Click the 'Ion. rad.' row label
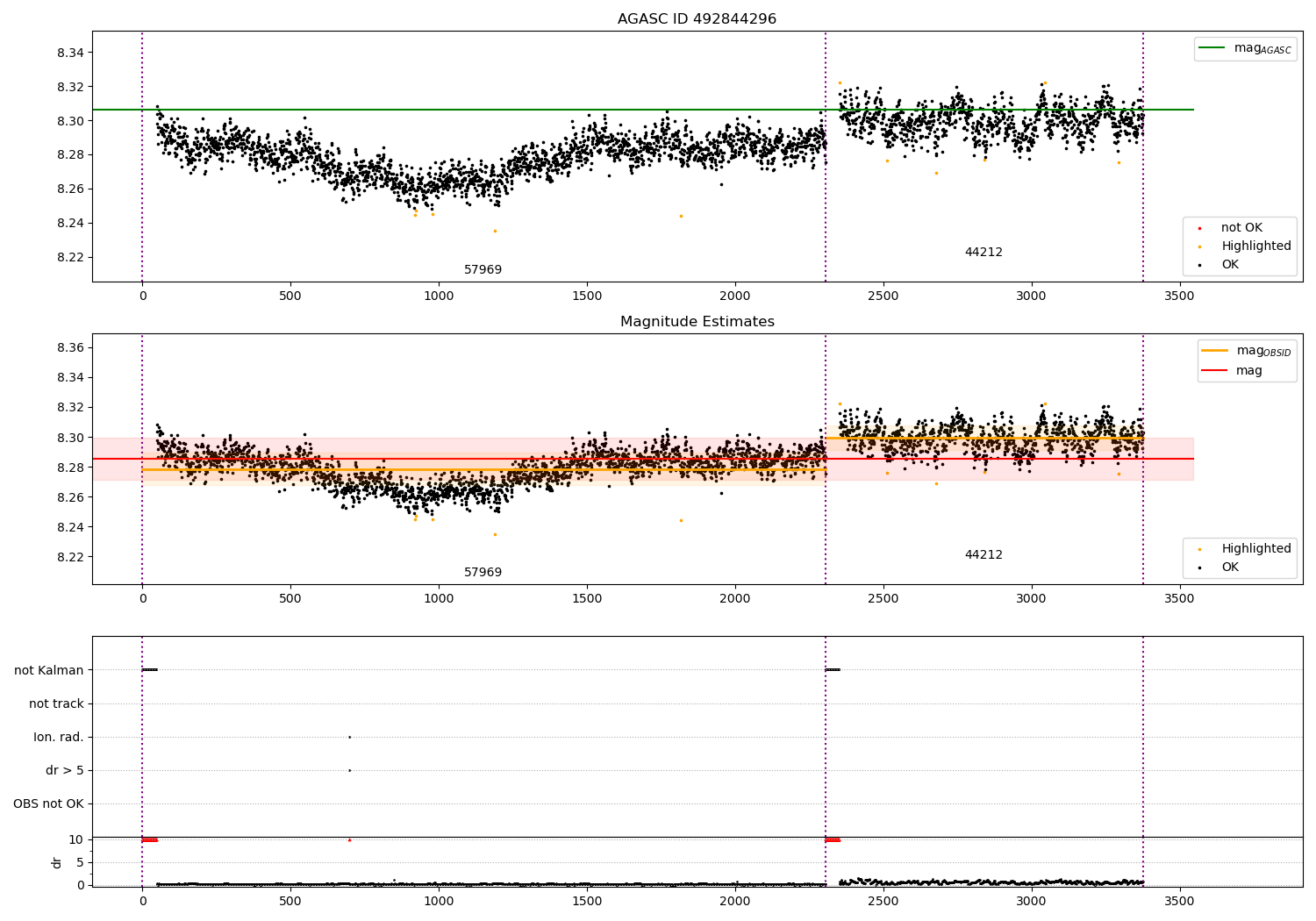 [x=59, y=737]
